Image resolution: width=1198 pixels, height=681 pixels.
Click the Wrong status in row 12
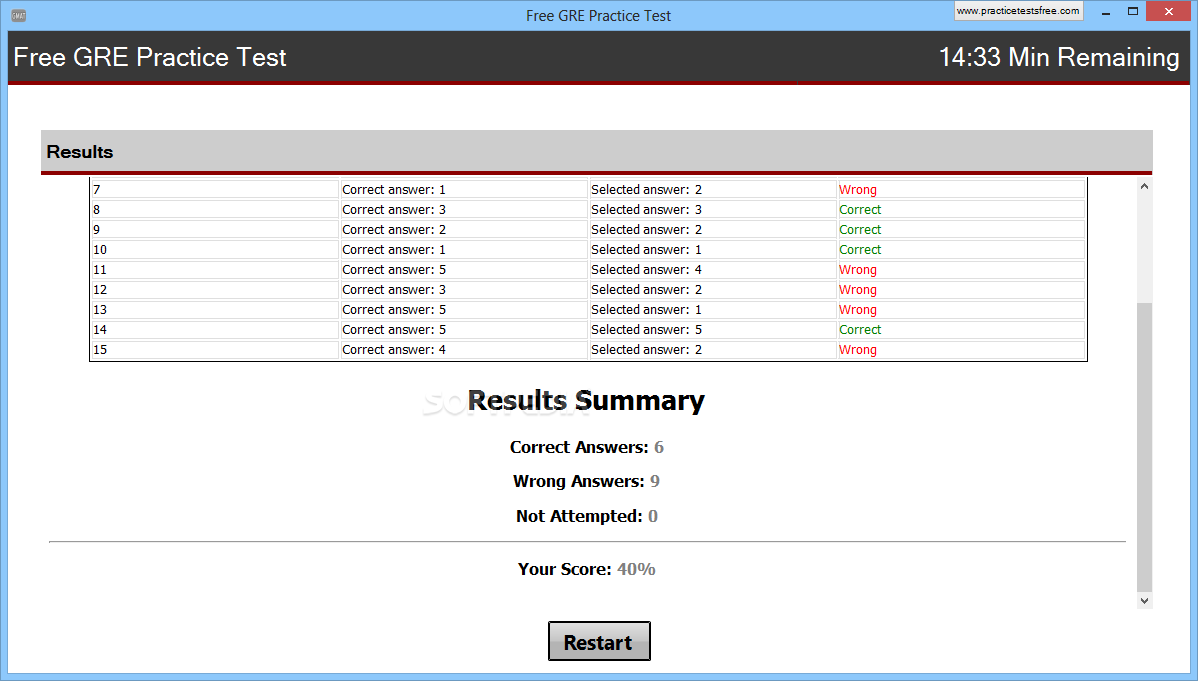pyautogui.click(x=857, y=290)
